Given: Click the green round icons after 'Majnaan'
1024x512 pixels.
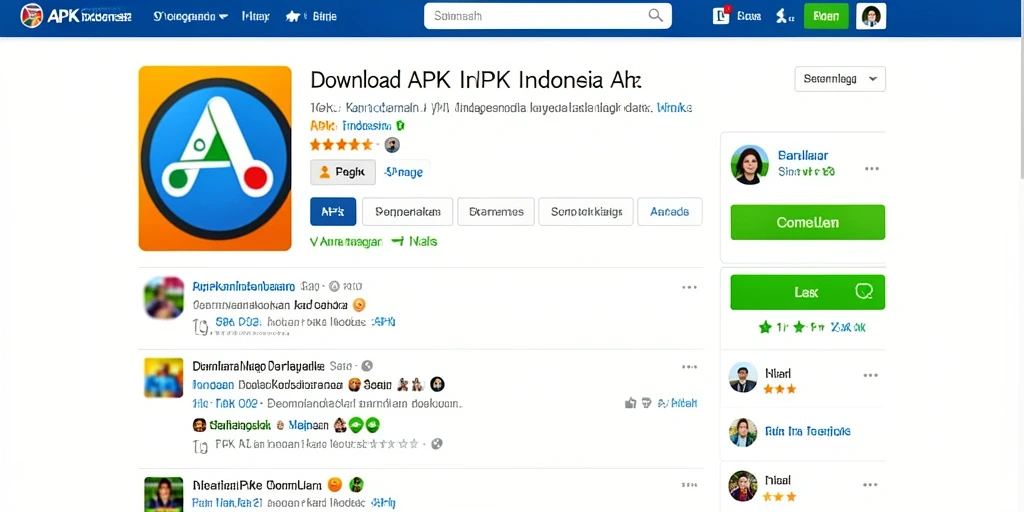Looking at the screenshot, I should point(364,425).
